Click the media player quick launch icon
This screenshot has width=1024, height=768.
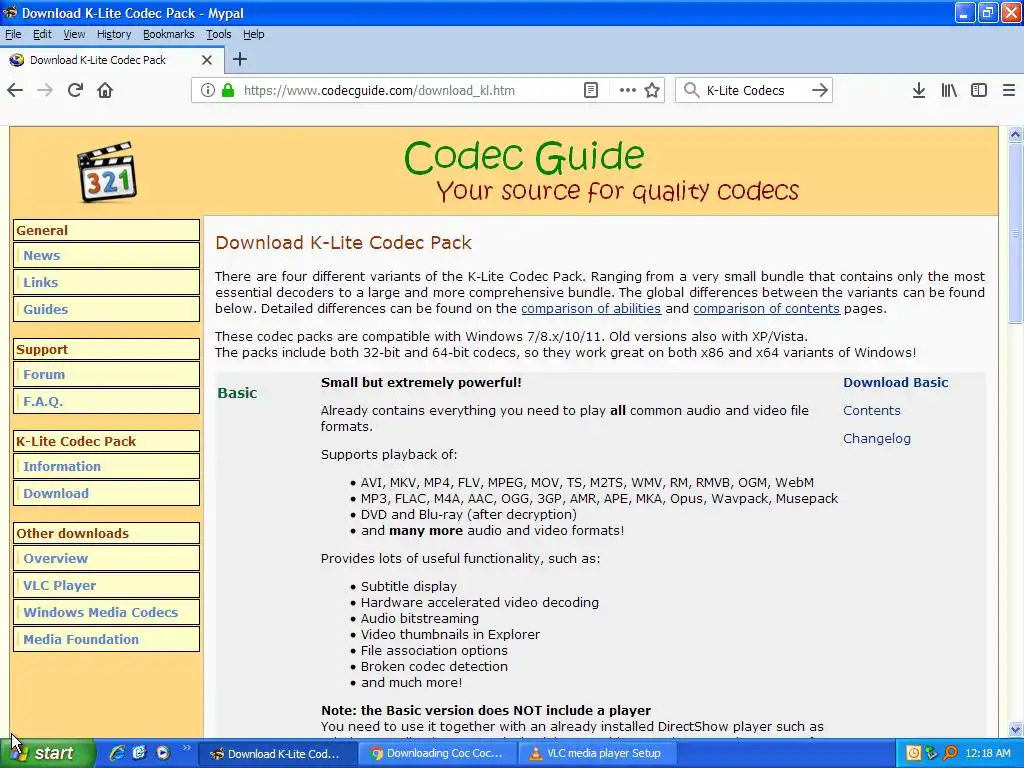coord(163,753)
